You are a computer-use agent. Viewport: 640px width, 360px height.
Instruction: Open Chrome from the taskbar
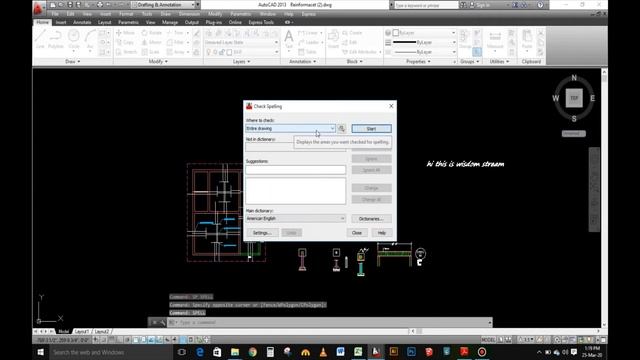click(253, 352)
